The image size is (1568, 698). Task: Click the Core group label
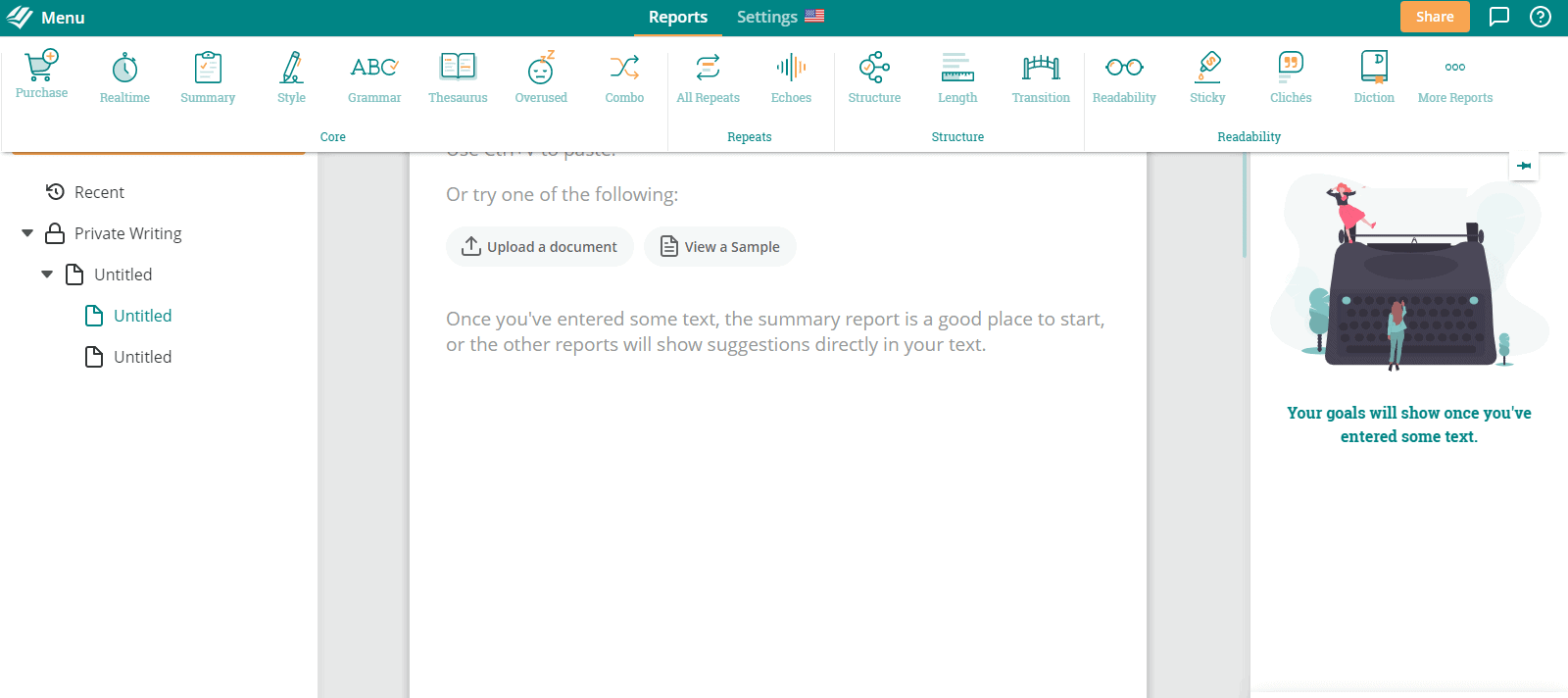(x=333, y=137)
